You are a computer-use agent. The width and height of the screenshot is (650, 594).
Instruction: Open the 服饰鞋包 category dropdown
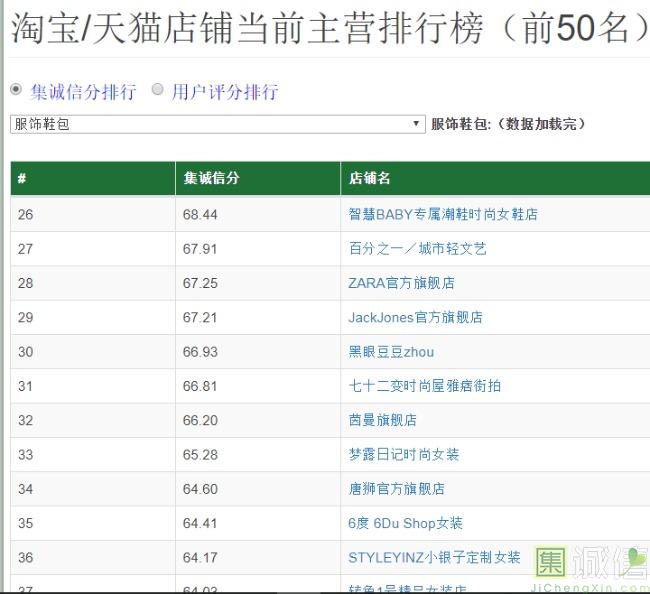[x=217, y=124]
